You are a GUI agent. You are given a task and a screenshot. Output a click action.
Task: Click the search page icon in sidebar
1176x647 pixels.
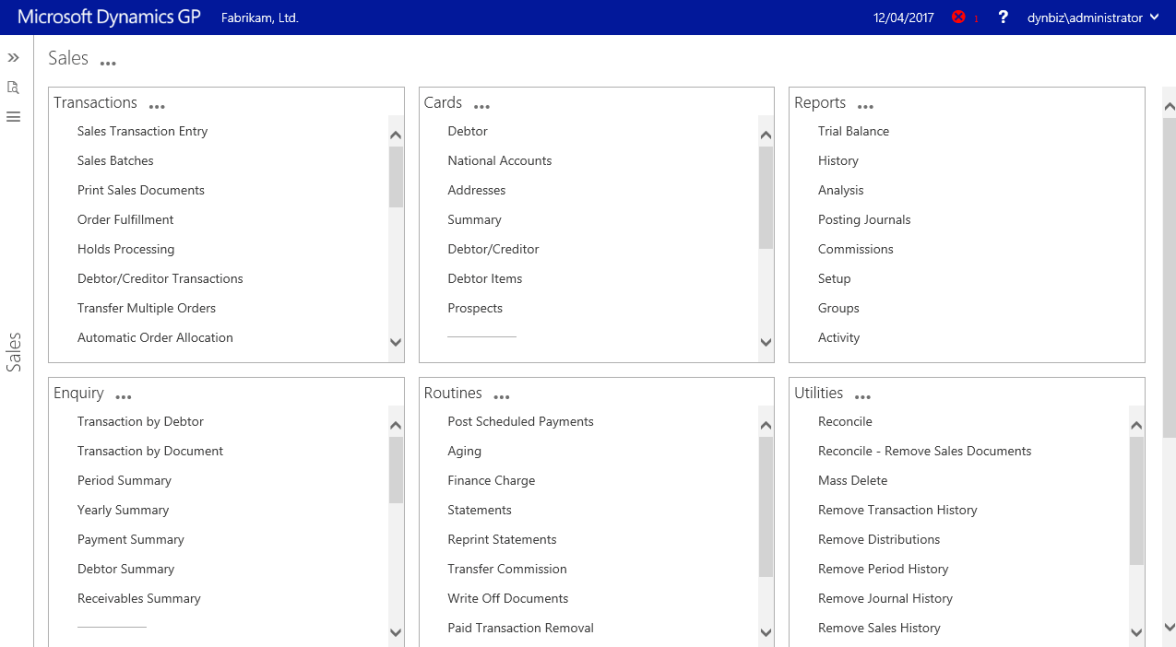tap(14, 88)
